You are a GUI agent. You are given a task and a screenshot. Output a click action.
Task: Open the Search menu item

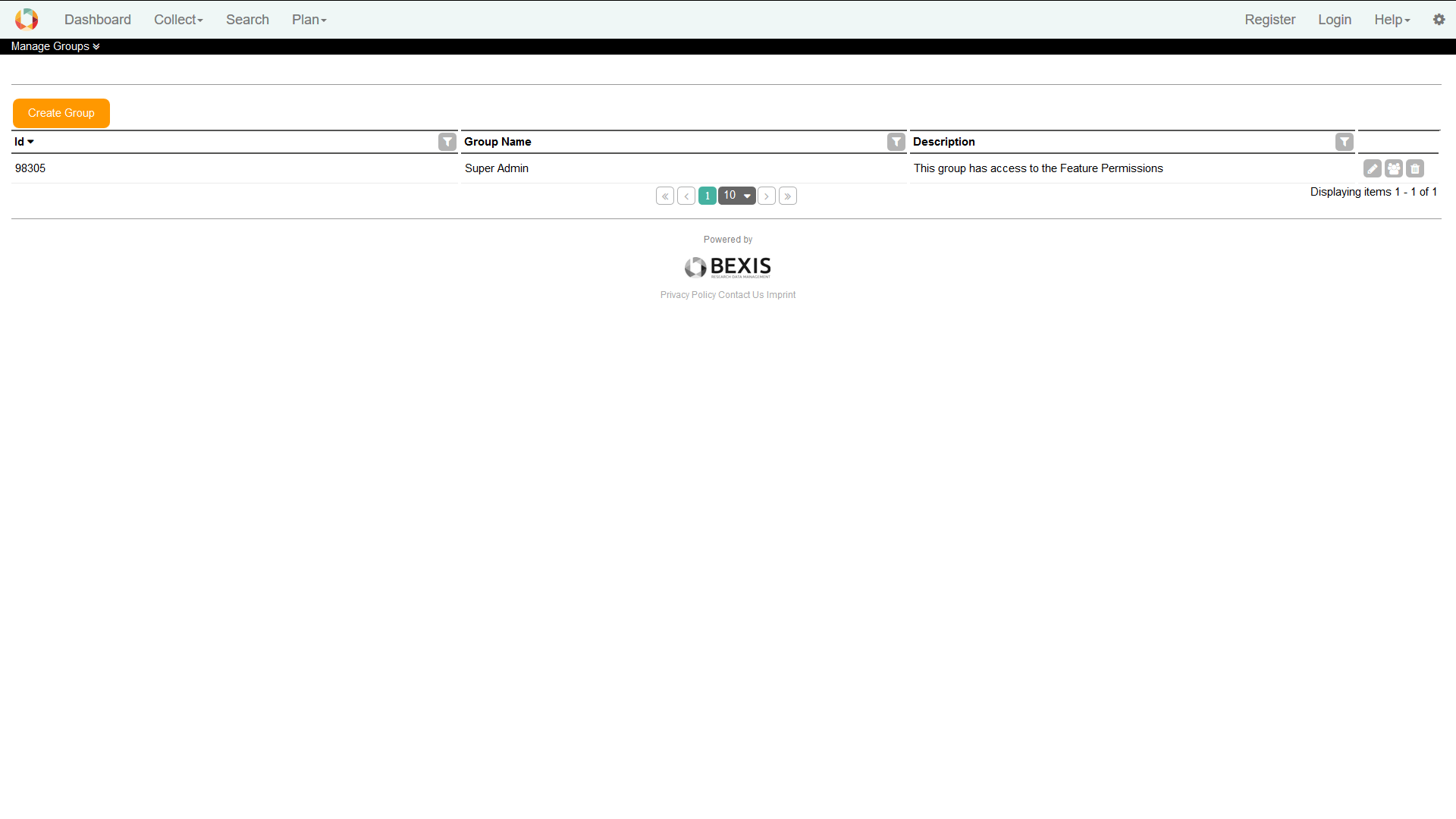(247, 20)
